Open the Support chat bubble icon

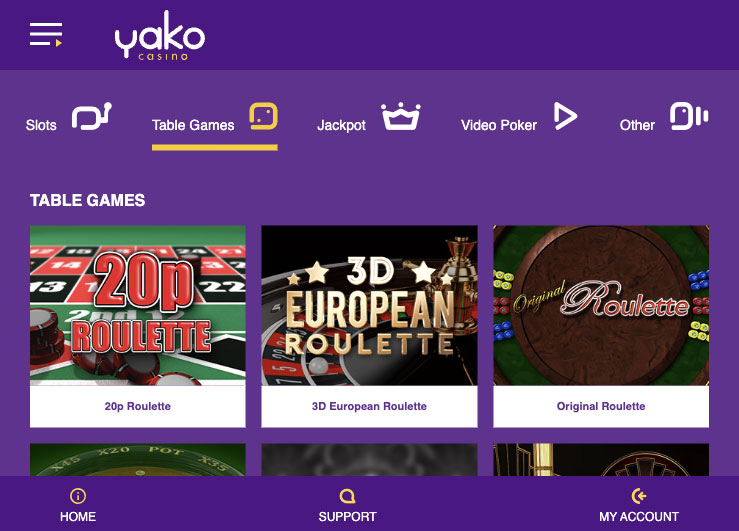click(347, 496)
